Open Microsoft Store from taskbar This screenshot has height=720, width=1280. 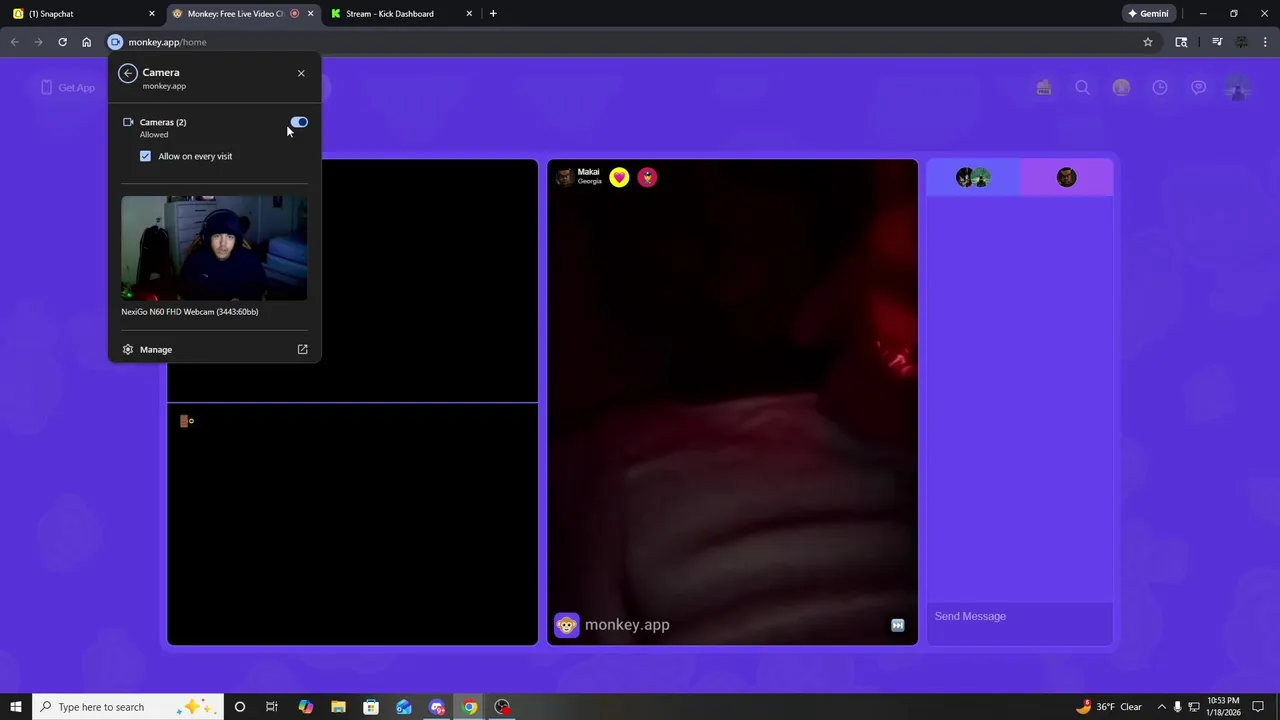(371, 707)
